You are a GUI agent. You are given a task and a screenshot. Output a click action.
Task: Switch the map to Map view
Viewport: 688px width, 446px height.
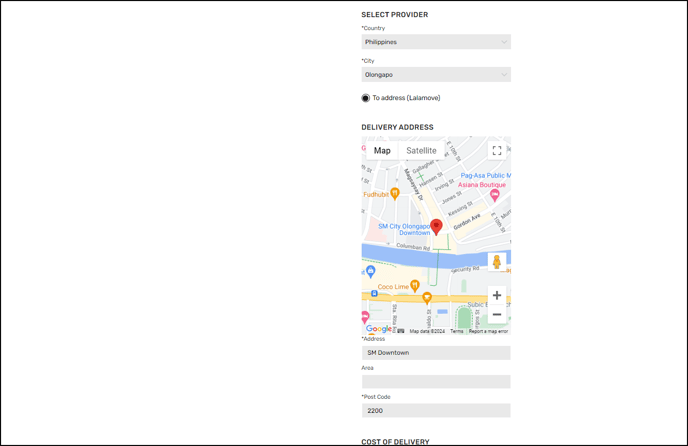(382, 151)
